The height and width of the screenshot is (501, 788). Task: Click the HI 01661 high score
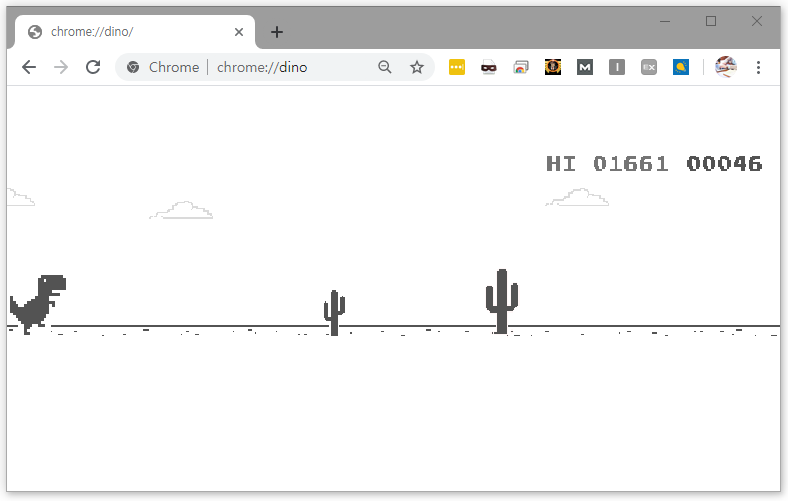[x=607, y=164]
